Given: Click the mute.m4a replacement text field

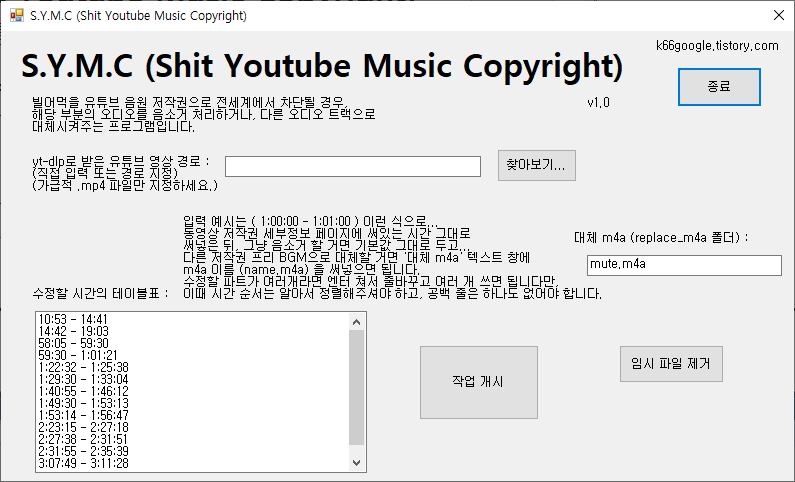Looking at the screenshot, I should click(x=684, y=266).
